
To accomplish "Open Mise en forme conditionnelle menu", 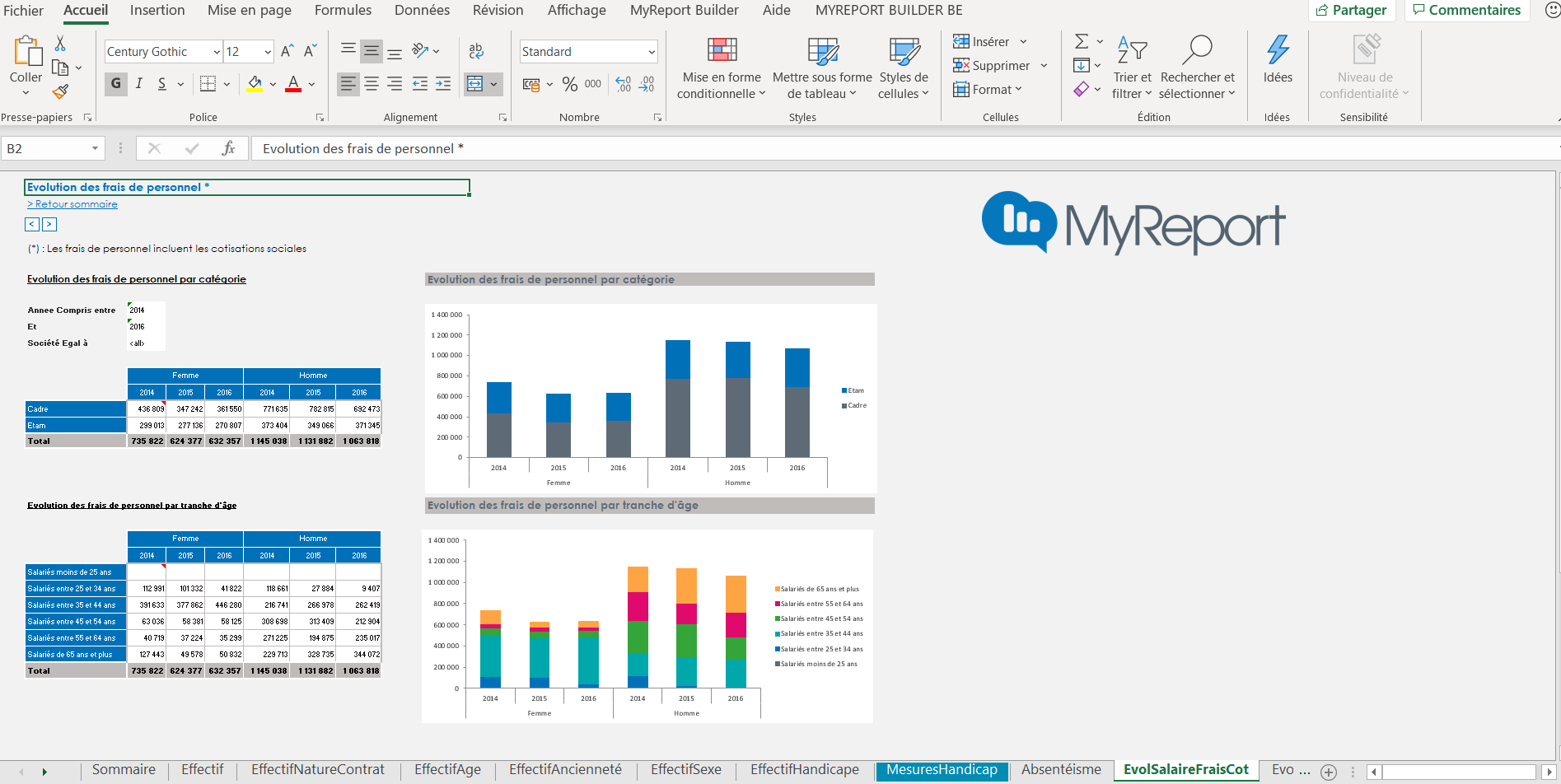I will coord(722,68).
